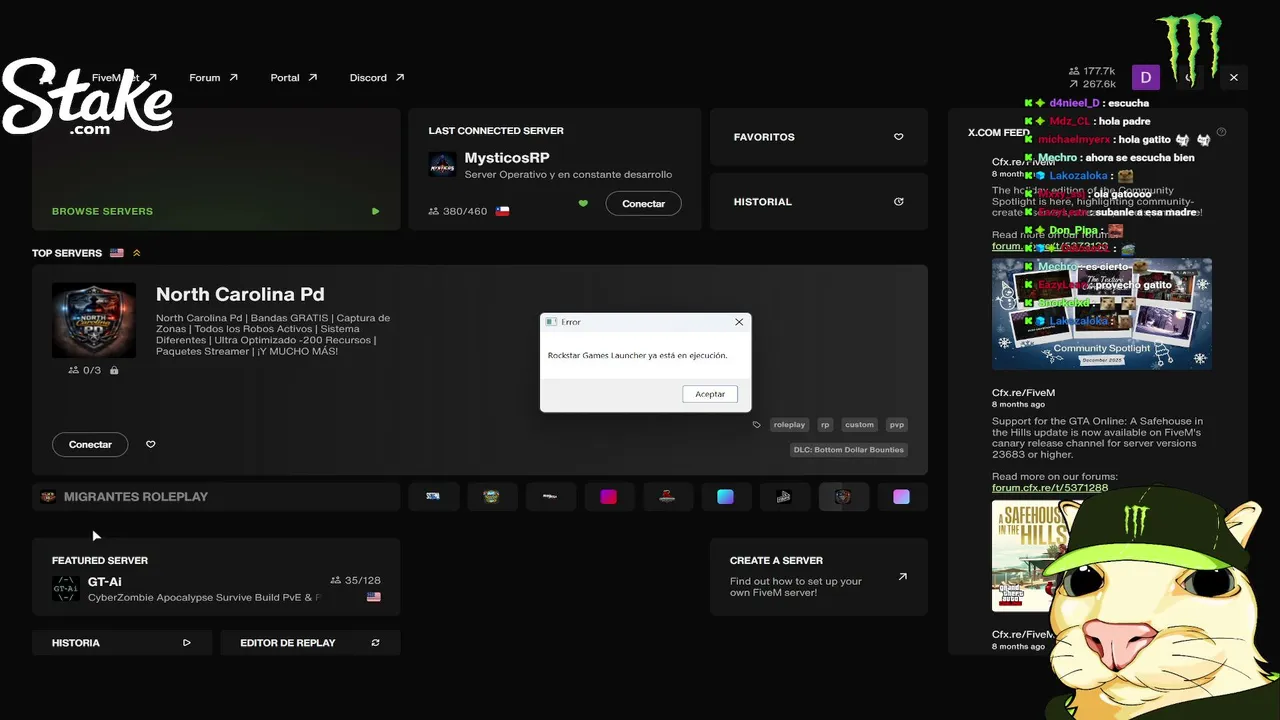Screen dimensions: 1280x720
Task: Open Browse Servers
Action: (x=216, y=170)
